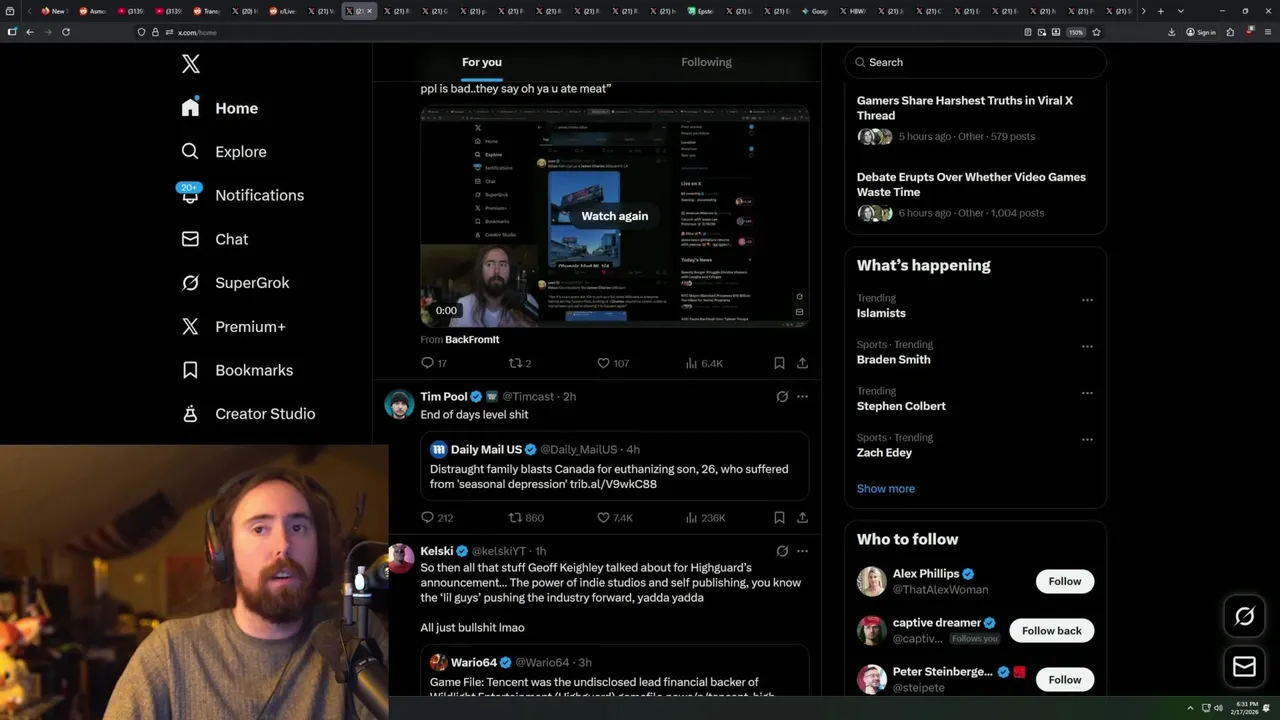Open Bookmarks in the sidebar
This screenshot has height=720, width=1280.
237,370
